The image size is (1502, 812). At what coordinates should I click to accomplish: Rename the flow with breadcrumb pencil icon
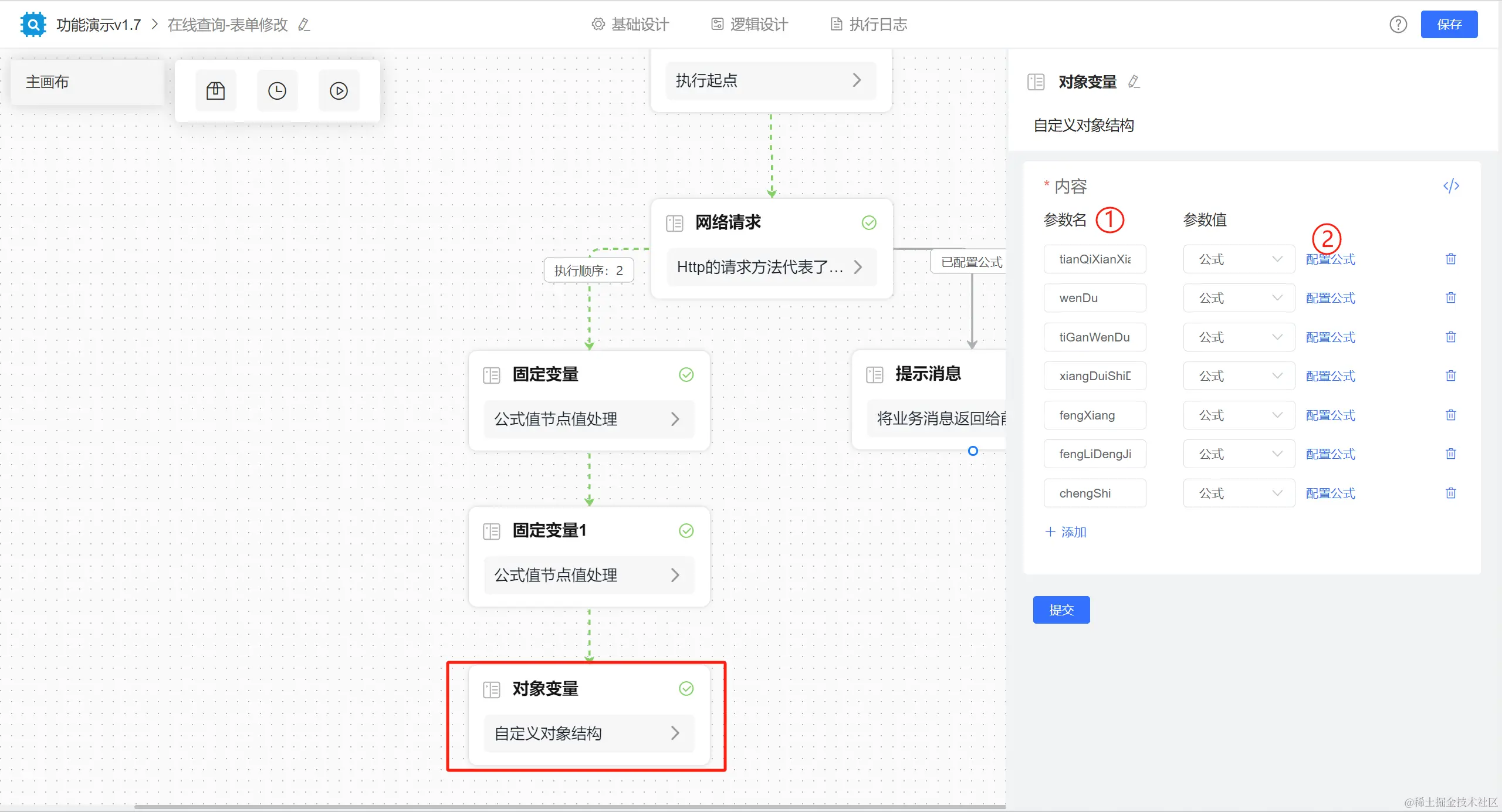pos(304,25)
